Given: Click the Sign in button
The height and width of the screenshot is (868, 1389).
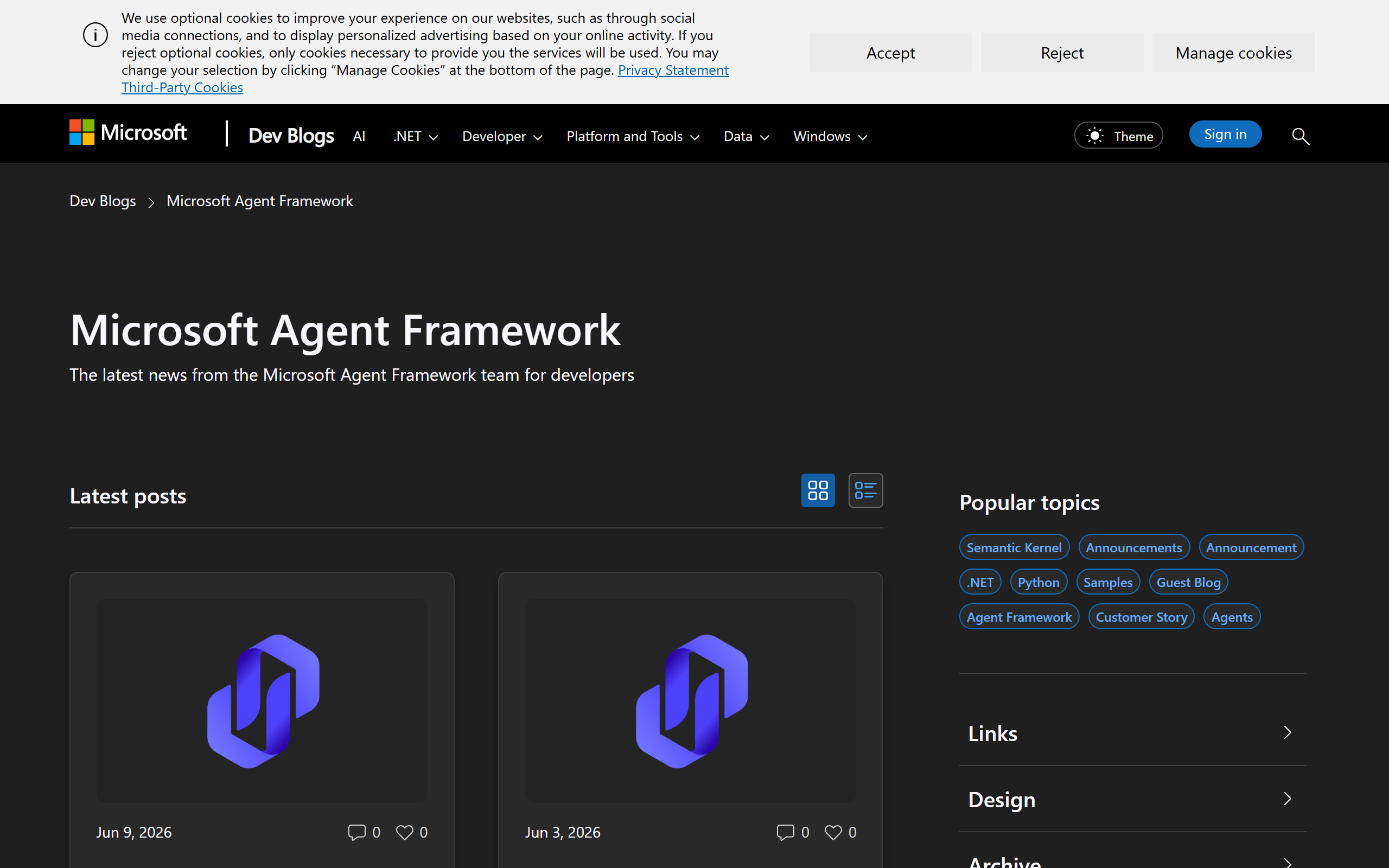Looking at the screenshot, I should (1226, 134).
